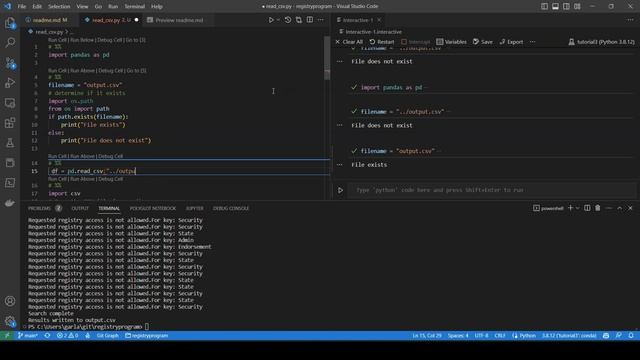Open the Source Control view
The width and height of the screenshot is (640, 360).
(10, 63)
